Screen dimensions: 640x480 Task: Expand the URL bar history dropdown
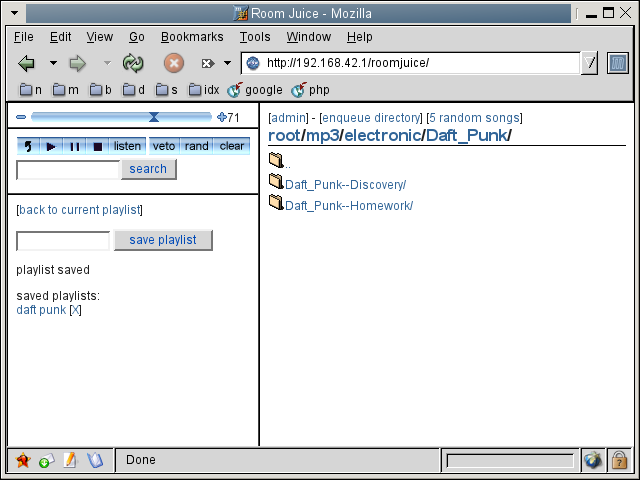coord(589,63)
